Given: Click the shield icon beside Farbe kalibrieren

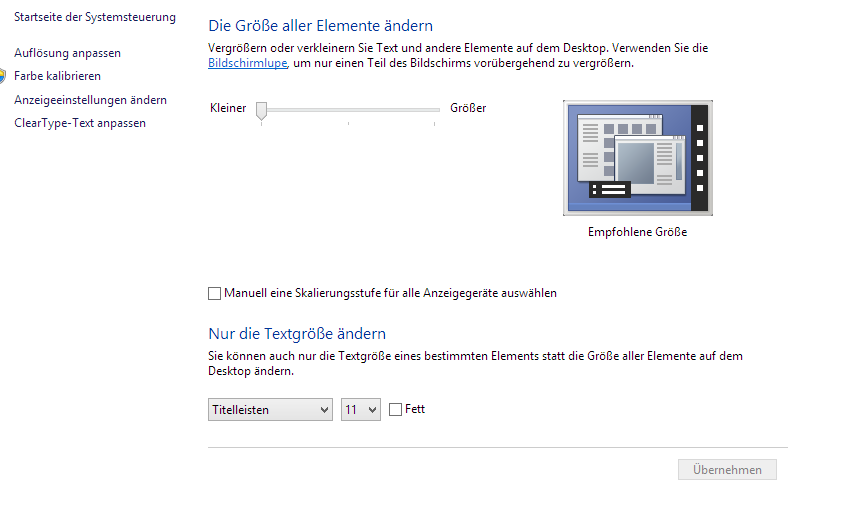Looking at the screenshot, I should tap(2, 76).
